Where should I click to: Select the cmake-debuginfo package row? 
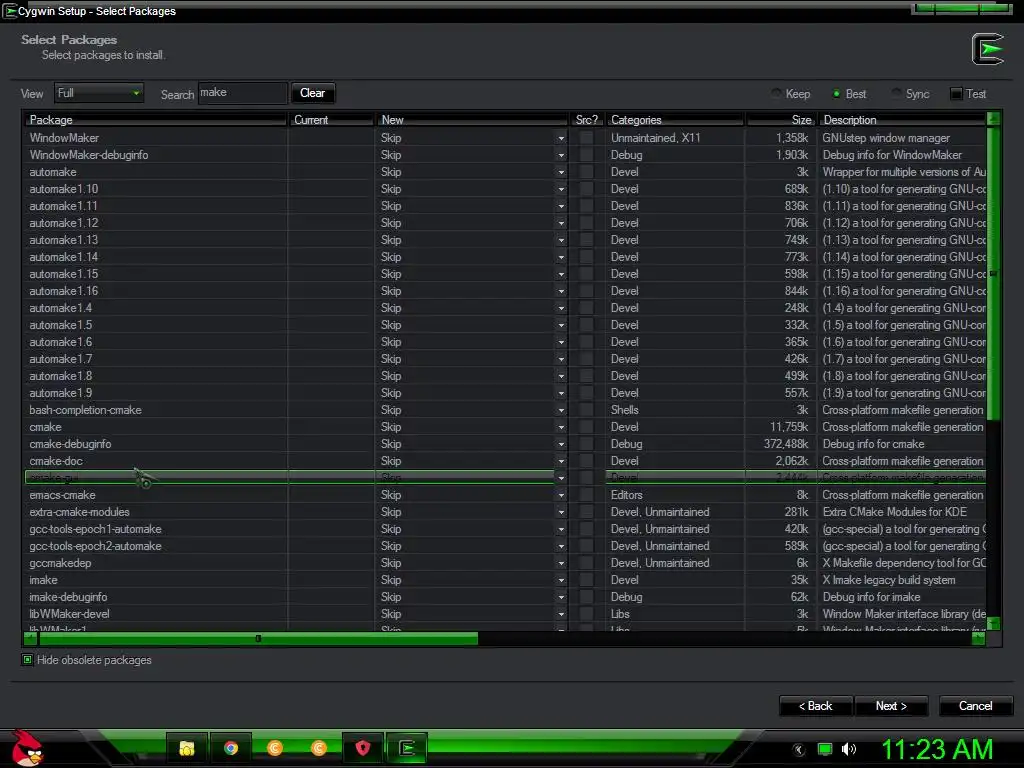coord(505,444)
